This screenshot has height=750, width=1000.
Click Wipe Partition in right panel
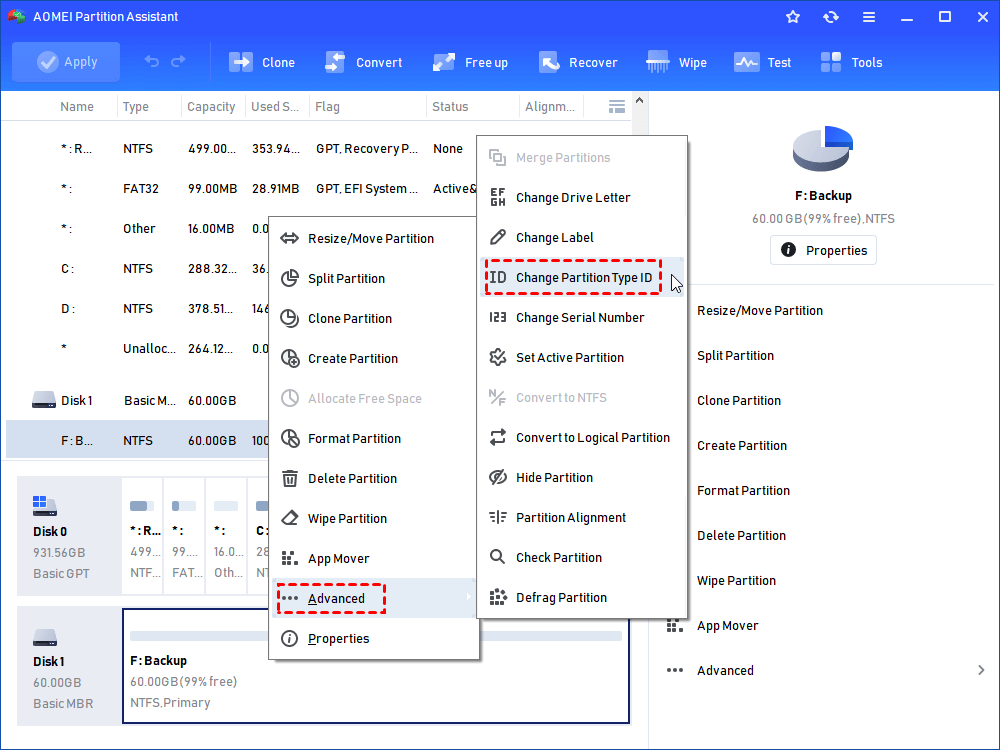736,581
